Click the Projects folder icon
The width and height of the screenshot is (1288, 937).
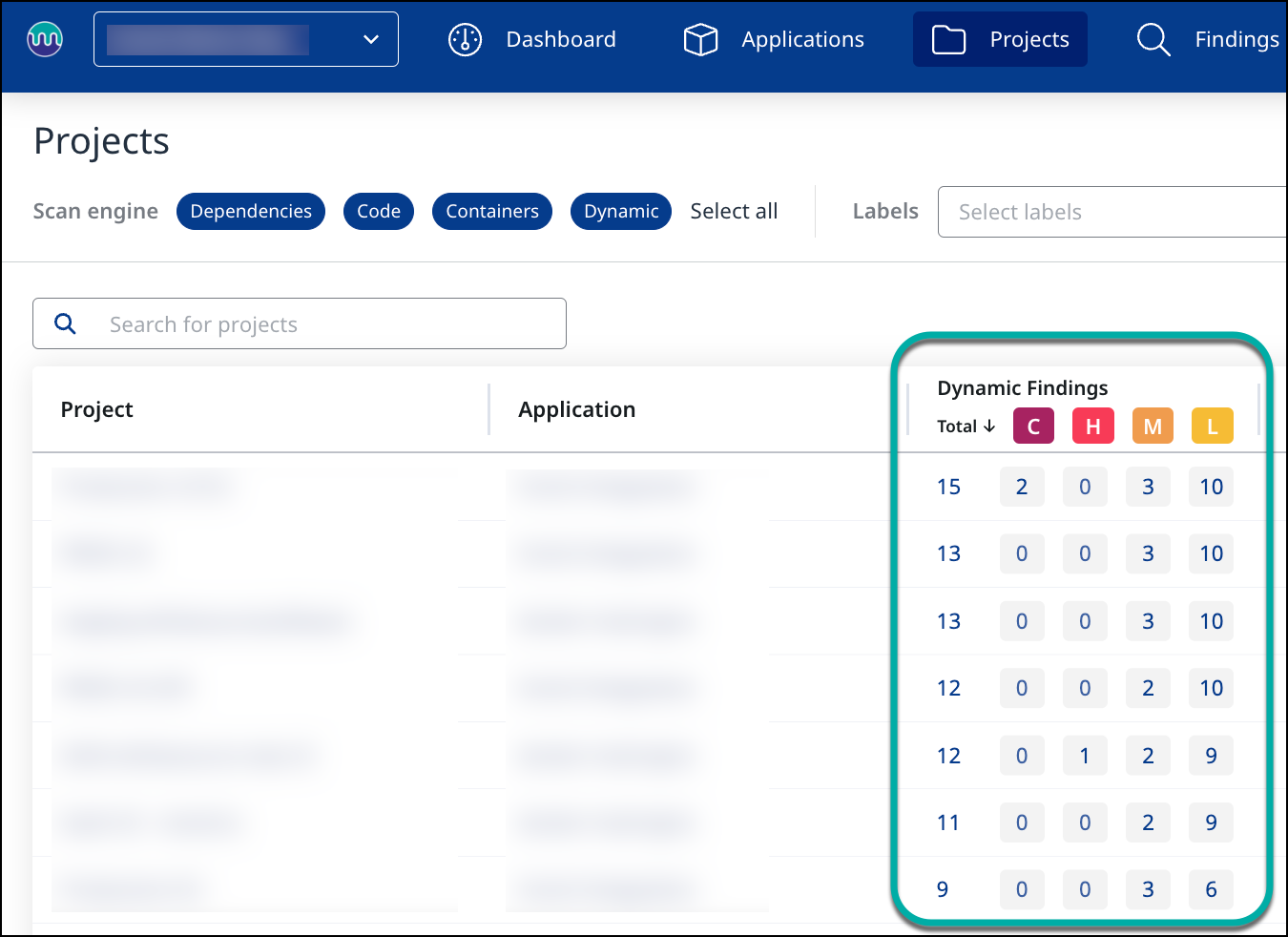[948, 39]
